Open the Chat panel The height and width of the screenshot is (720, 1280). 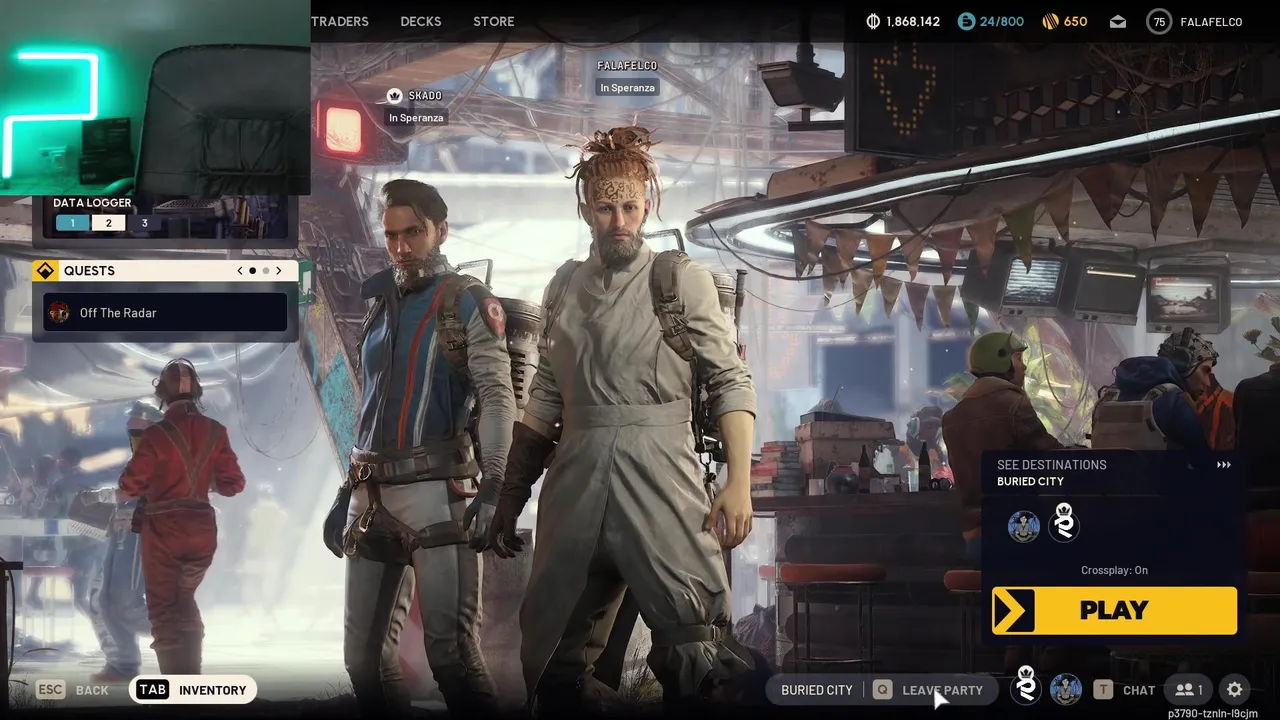pos(1139,690)
